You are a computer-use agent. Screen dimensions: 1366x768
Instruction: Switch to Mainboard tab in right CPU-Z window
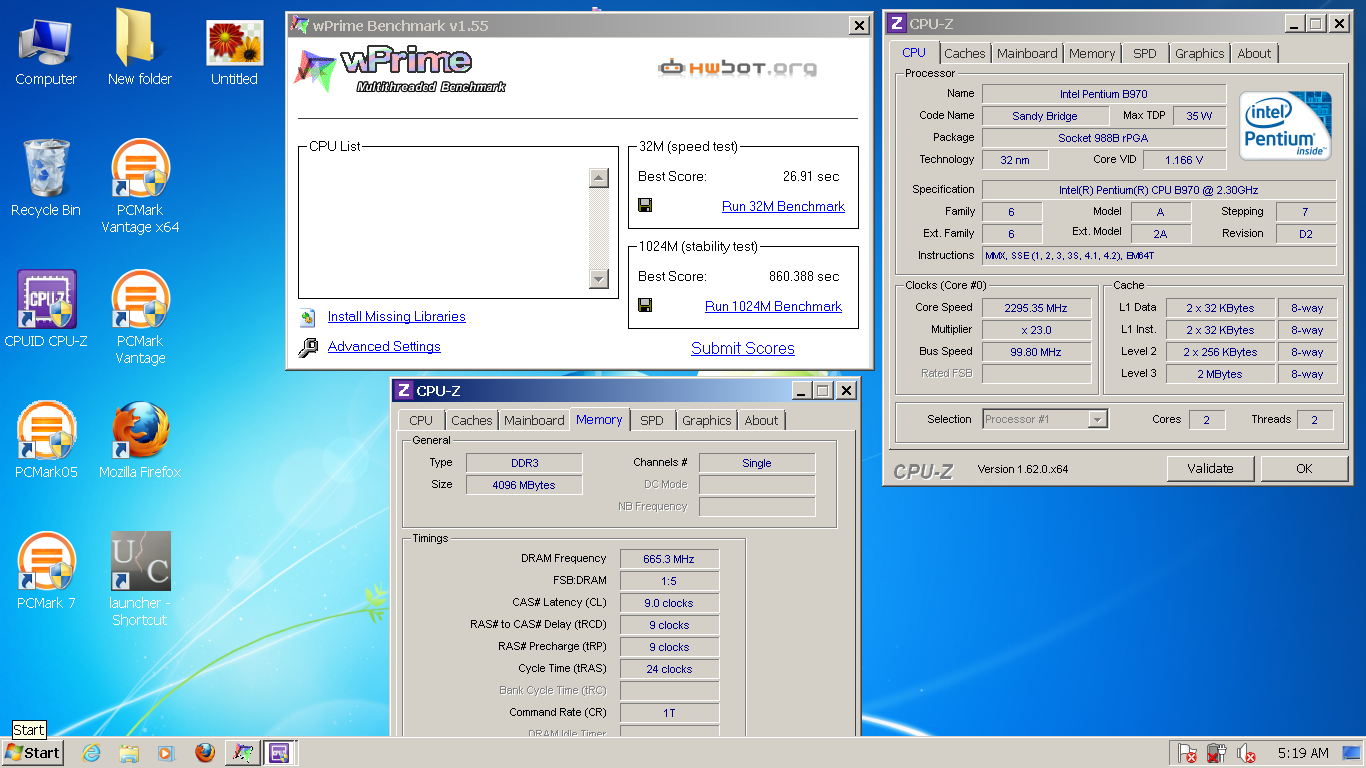click(1027, 54)
